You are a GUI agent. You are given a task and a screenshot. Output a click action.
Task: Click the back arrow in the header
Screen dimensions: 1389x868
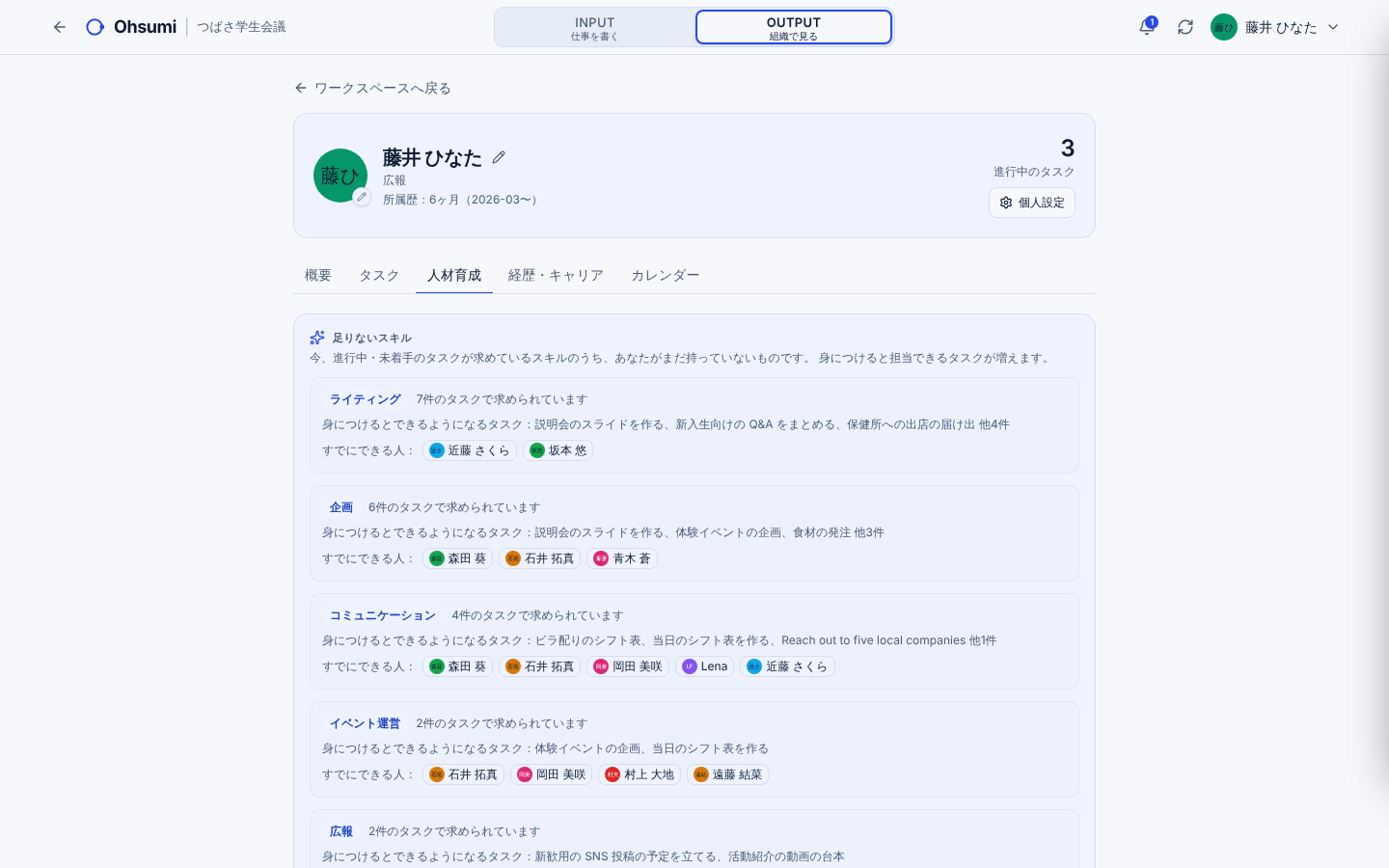click(60, 27)
